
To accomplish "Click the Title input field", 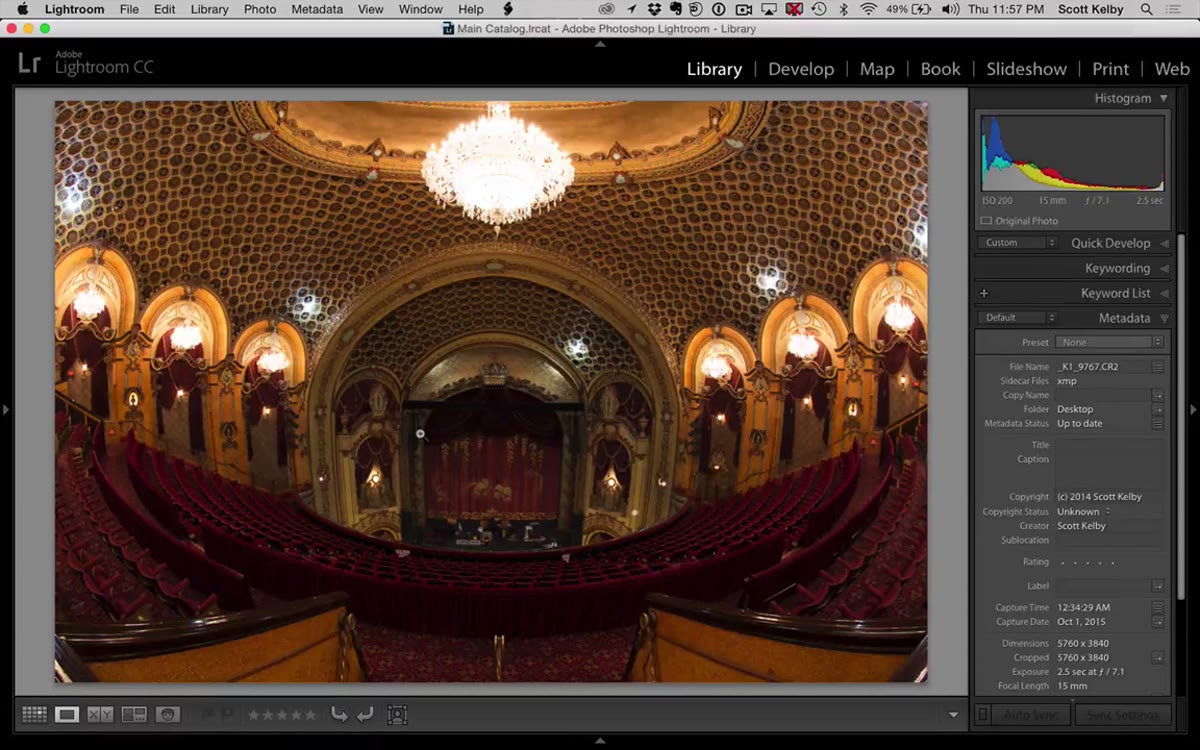I will [x=1109, y=445].
